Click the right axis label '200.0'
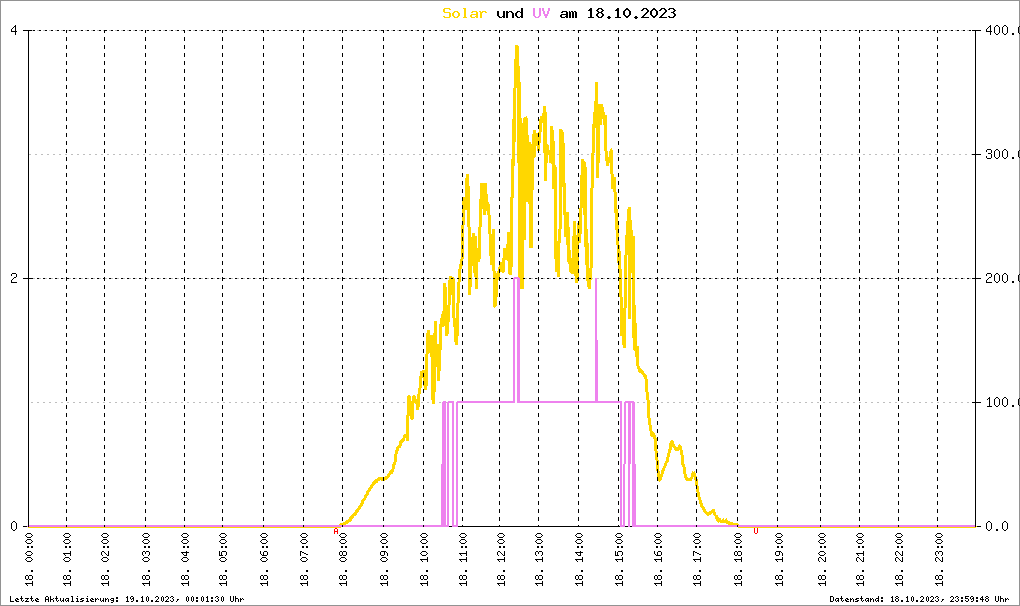 pyautogui.click(x=1002, y=278)
